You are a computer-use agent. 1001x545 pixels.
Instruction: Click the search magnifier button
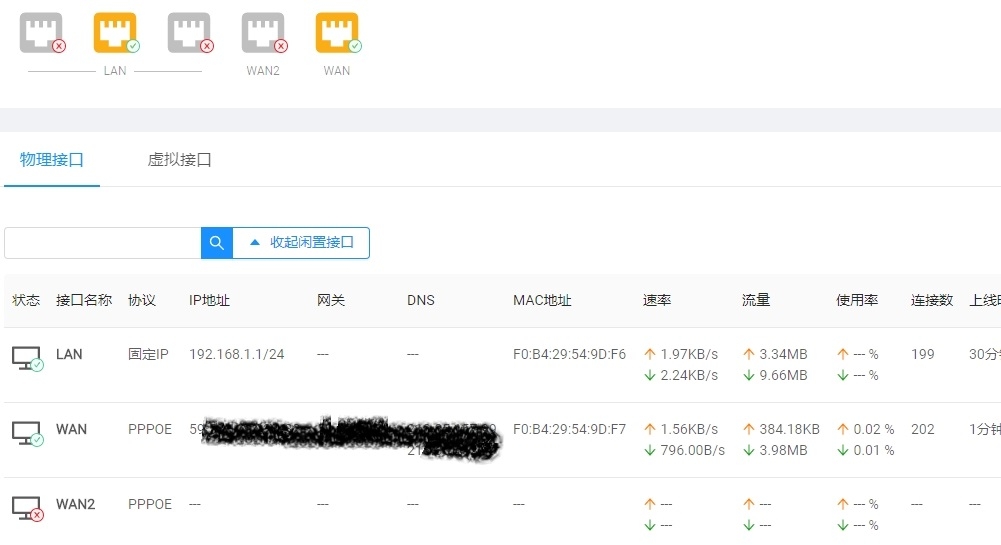[x=216, y=243]
